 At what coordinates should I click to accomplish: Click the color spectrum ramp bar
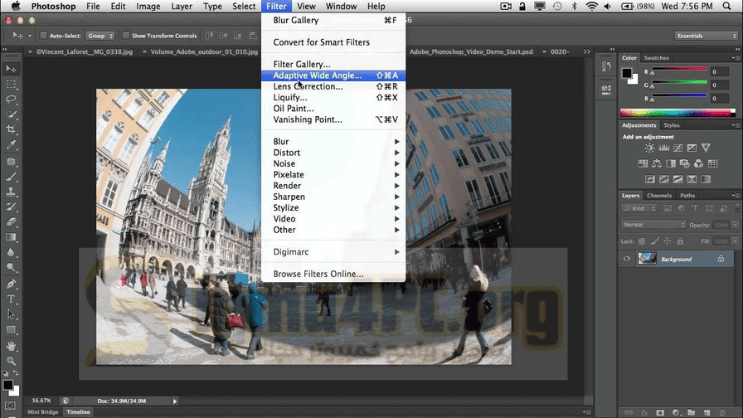coord(678,113)
